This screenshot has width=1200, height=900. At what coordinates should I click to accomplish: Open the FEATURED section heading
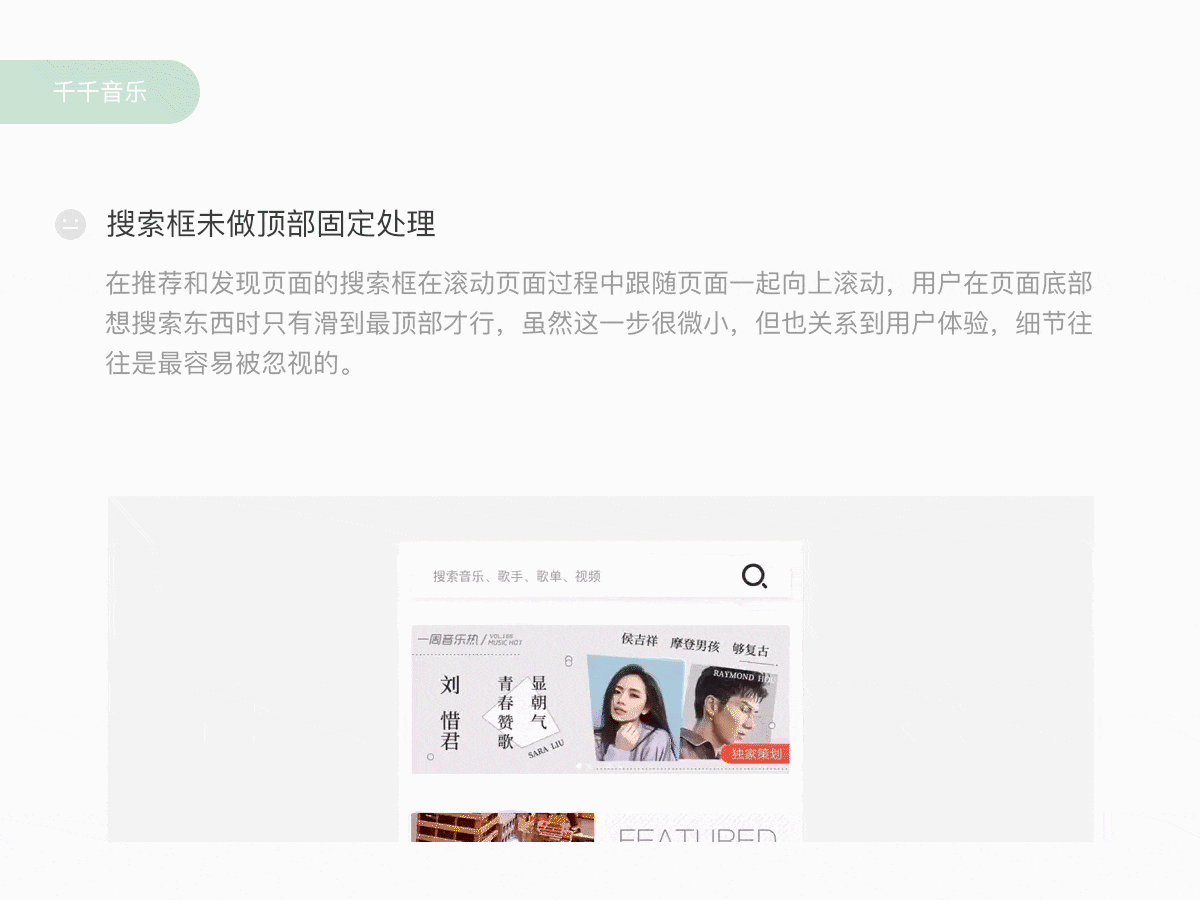pos(697,835)
